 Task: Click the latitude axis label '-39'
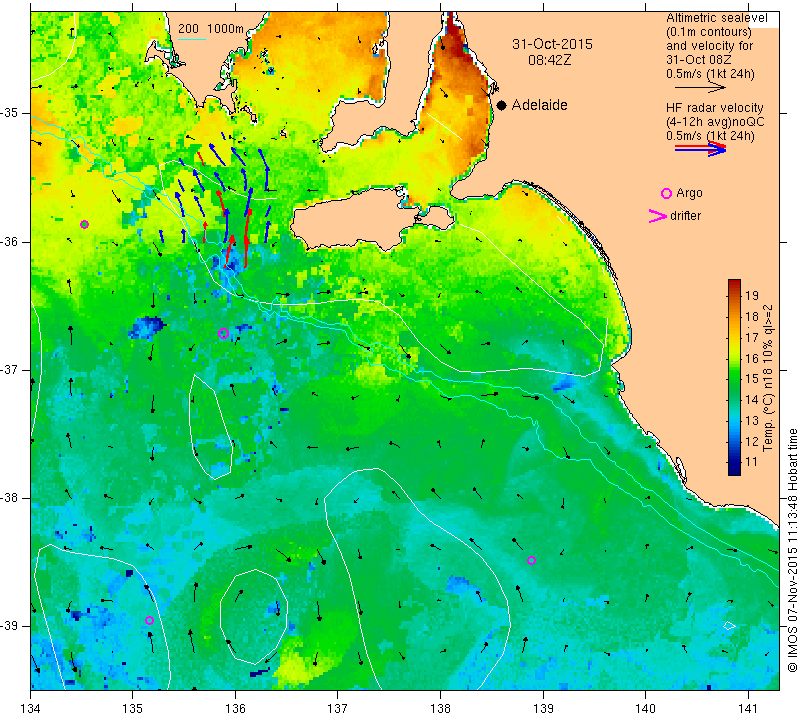point(9,625)
